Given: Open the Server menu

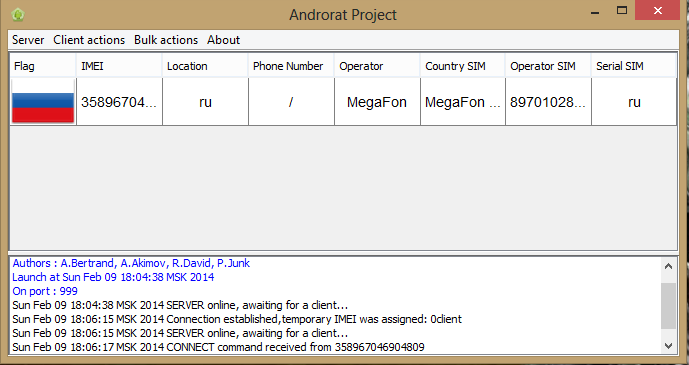Looking at the screenshot, I should pyautogui.click(x=28, y=40).
